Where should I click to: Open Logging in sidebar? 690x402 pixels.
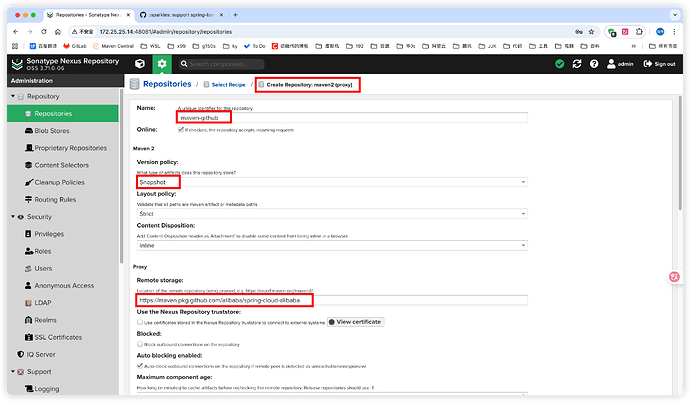point(42,389)
